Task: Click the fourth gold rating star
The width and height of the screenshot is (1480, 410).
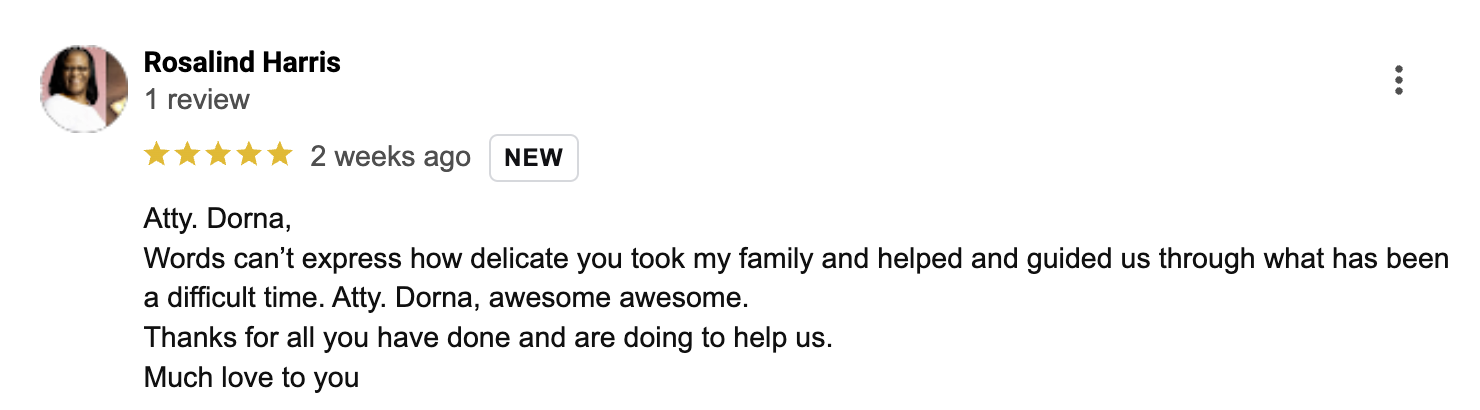Action: click(x=249, y=155)
